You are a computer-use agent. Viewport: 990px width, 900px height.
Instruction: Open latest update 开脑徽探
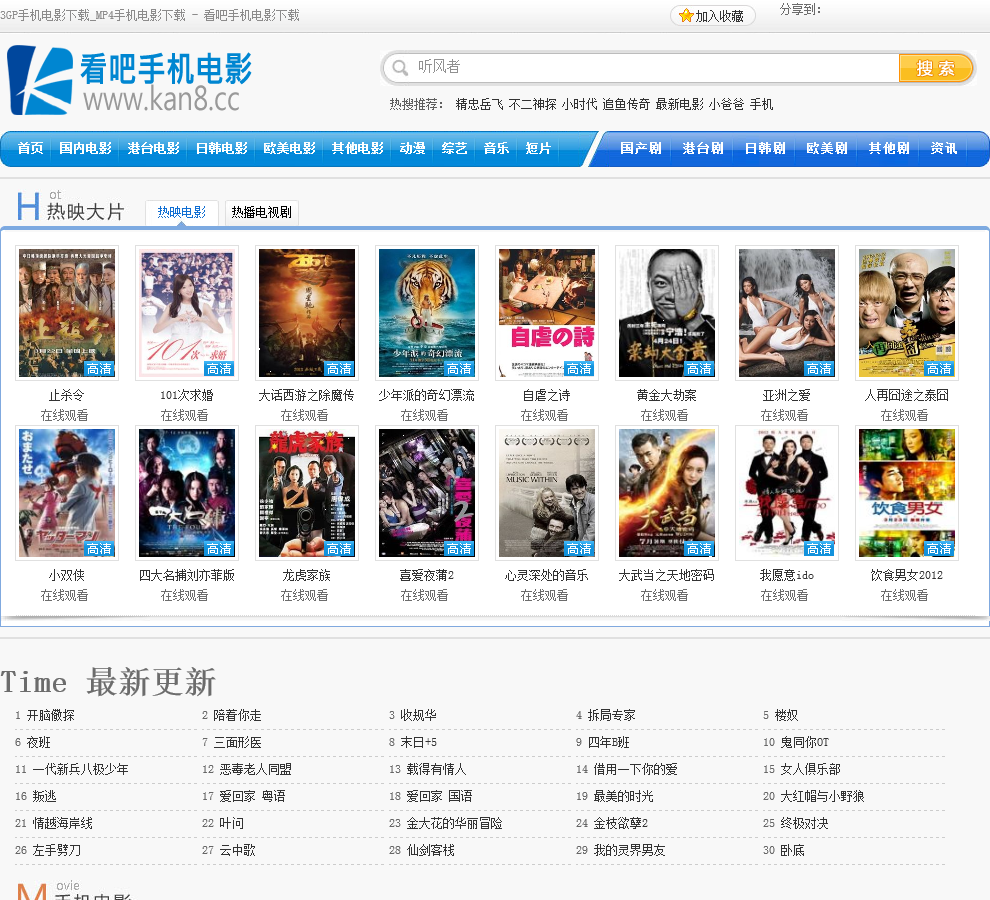click(x=51, y=716)
